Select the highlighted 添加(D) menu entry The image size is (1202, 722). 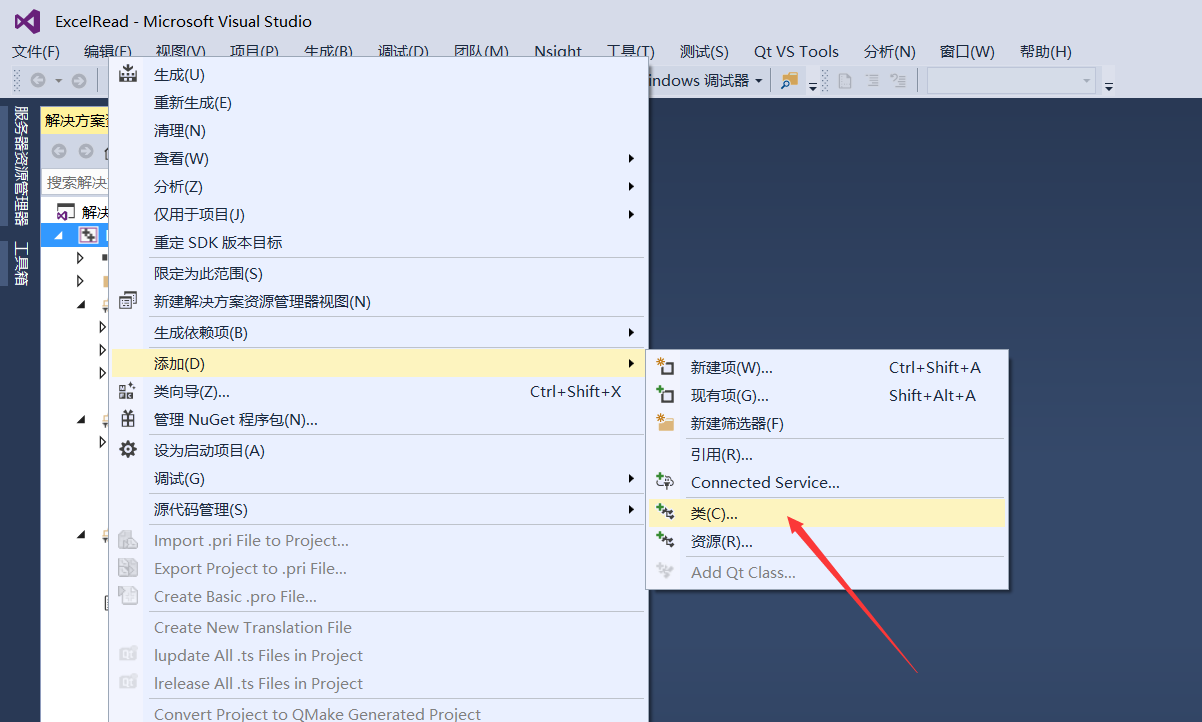coord(380,363)
